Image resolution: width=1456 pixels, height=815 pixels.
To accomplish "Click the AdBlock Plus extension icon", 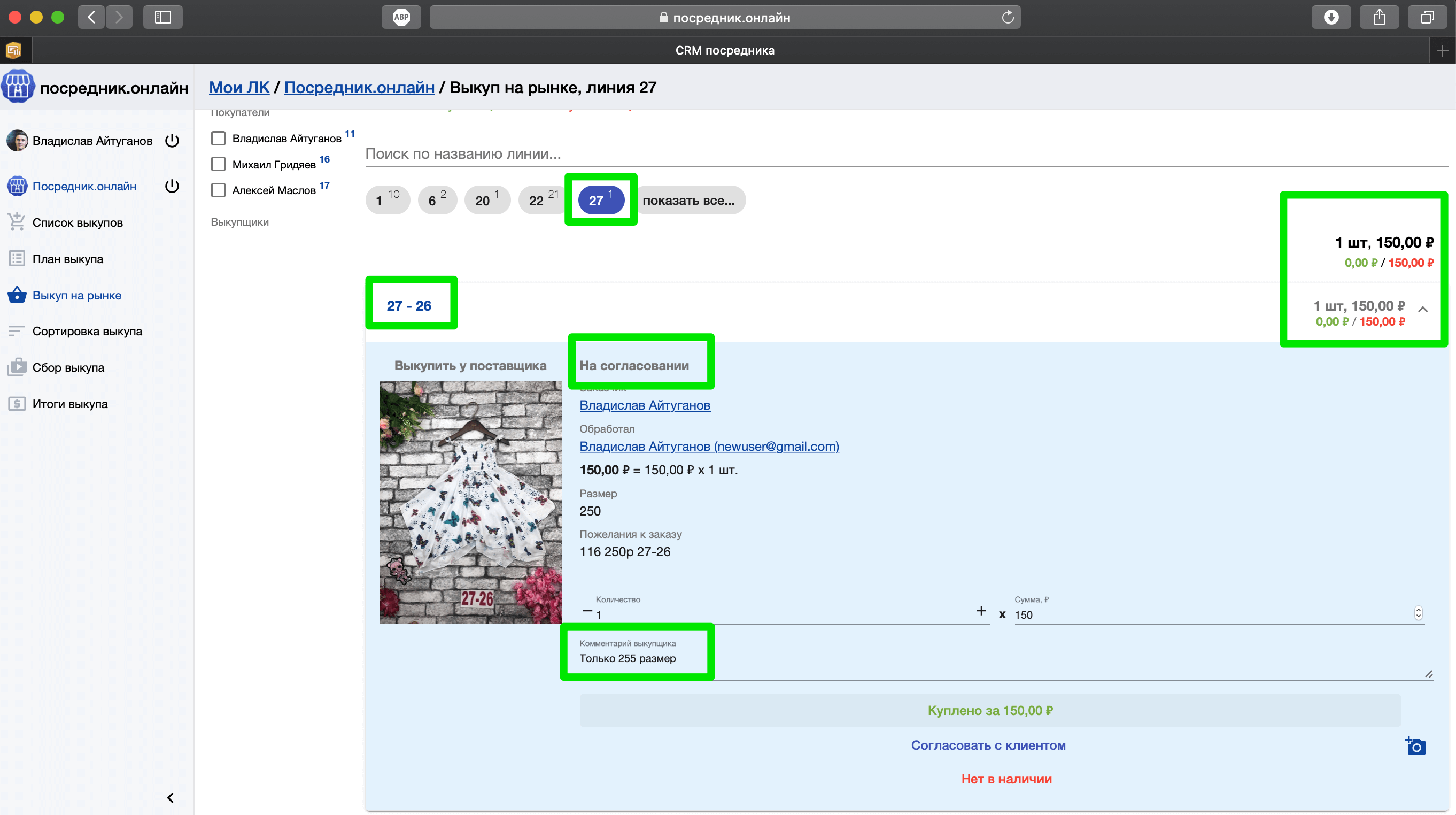I will click(x=401, y=17).
